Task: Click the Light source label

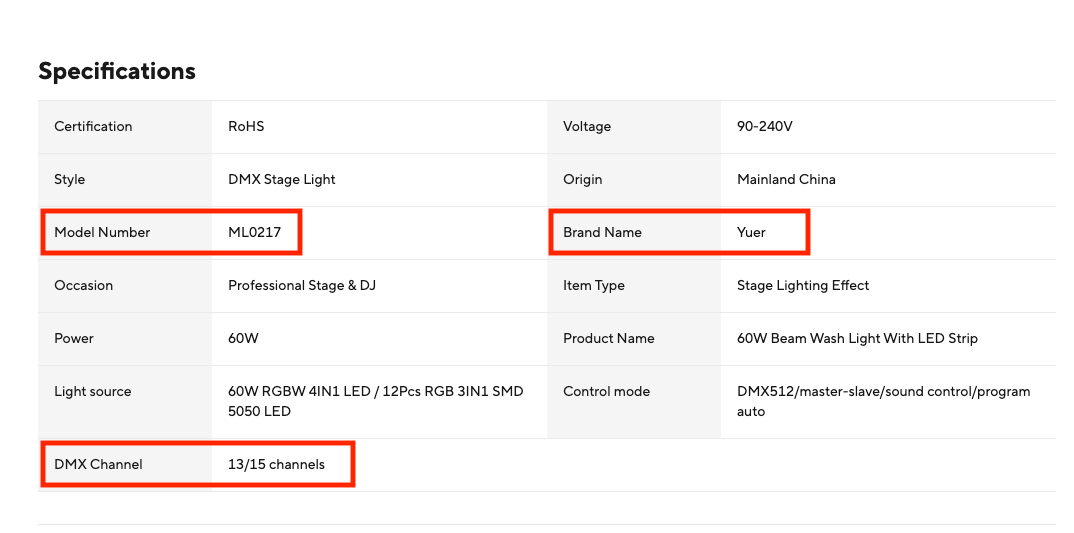Action: [x=93, y=391]
